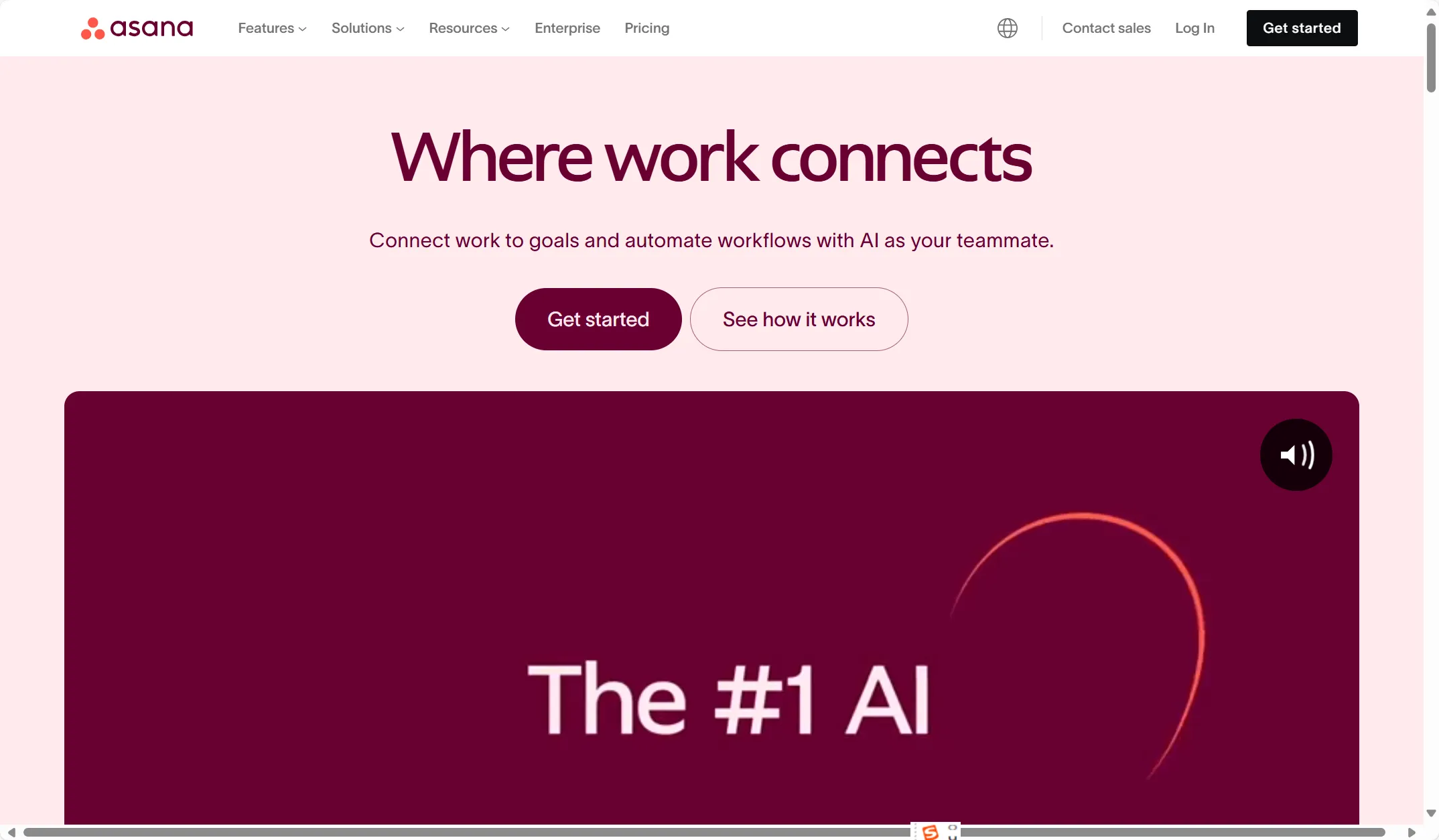Click the Get started primary button
Screen dimensions: 1439x840
[598, 318]
